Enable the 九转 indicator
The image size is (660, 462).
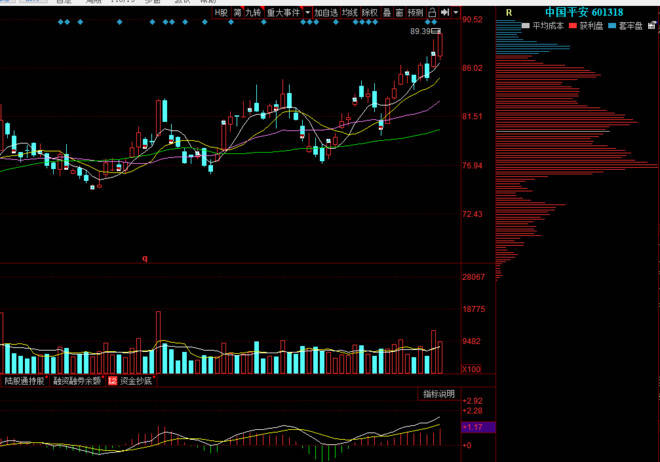[253, 12]
